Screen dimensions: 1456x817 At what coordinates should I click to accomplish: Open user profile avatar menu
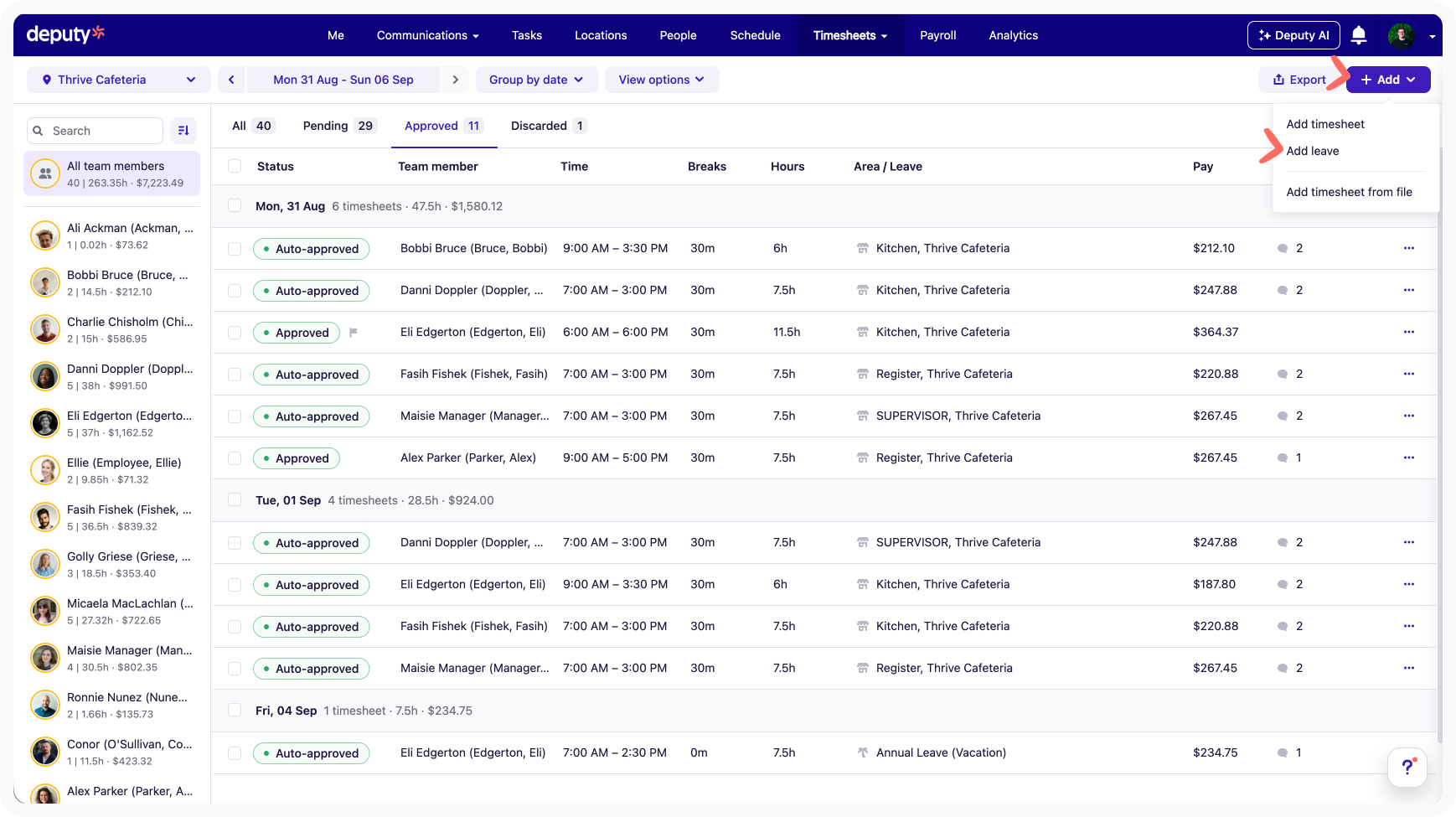[x=1402, y=35]
